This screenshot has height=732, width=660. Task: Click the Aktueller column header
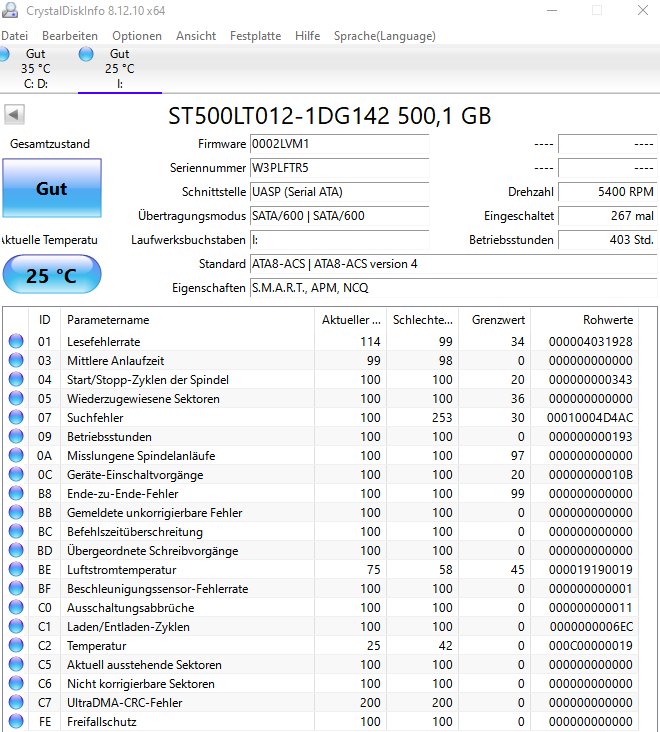351,320
